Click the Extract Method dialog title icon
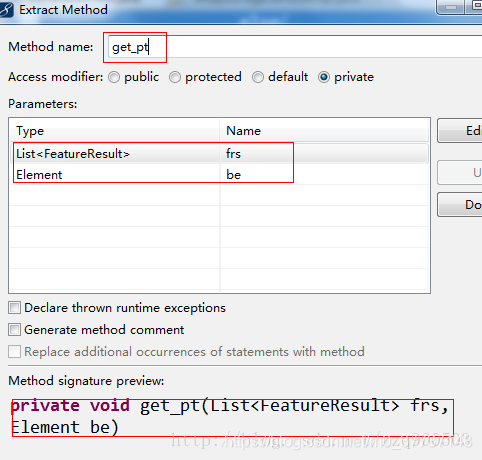 pos(6,9)
